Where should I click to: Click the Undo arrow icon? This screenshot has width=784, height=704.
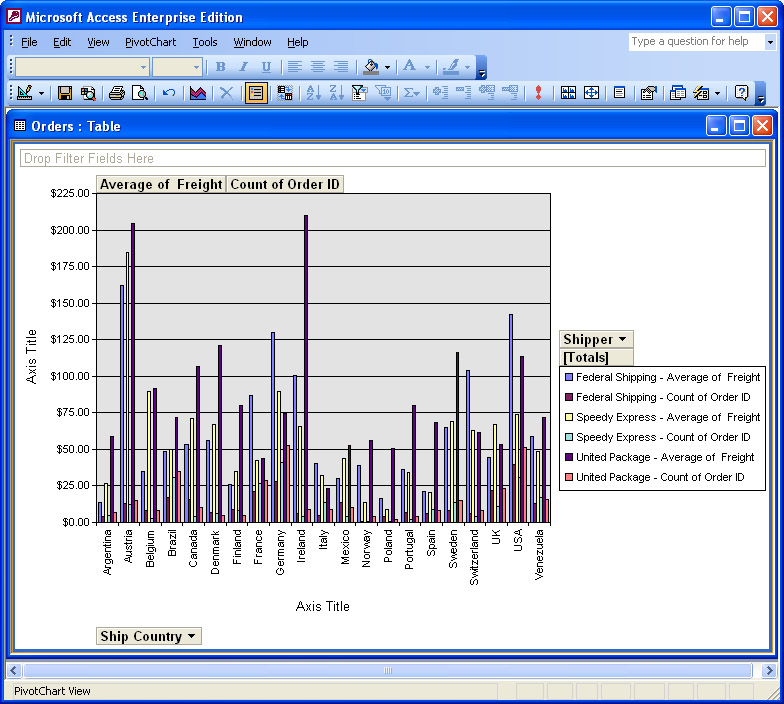(169, 93)
